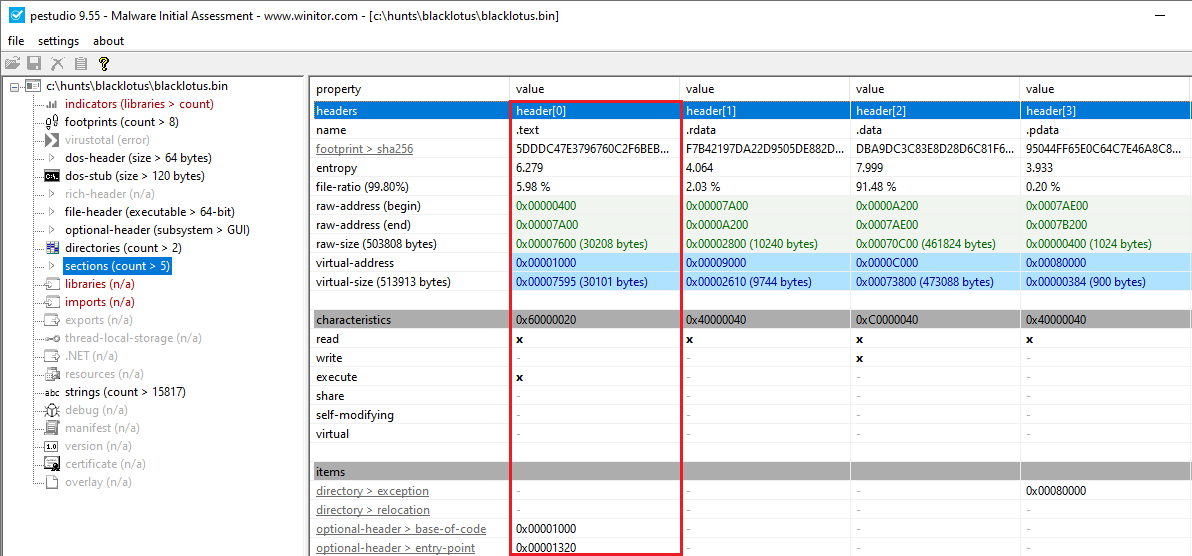Click the table icon beside directories

[52, 248]
